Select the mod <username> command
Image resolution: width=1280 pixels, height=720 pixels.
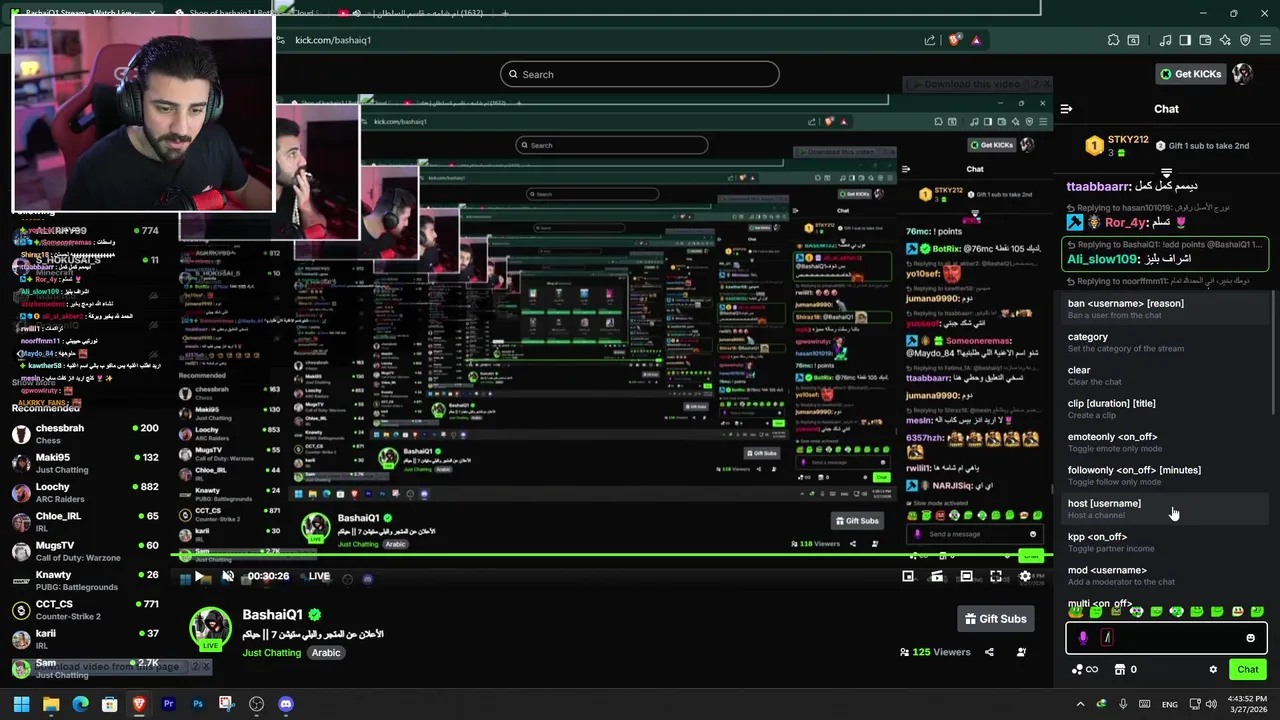click(1164, 575)
